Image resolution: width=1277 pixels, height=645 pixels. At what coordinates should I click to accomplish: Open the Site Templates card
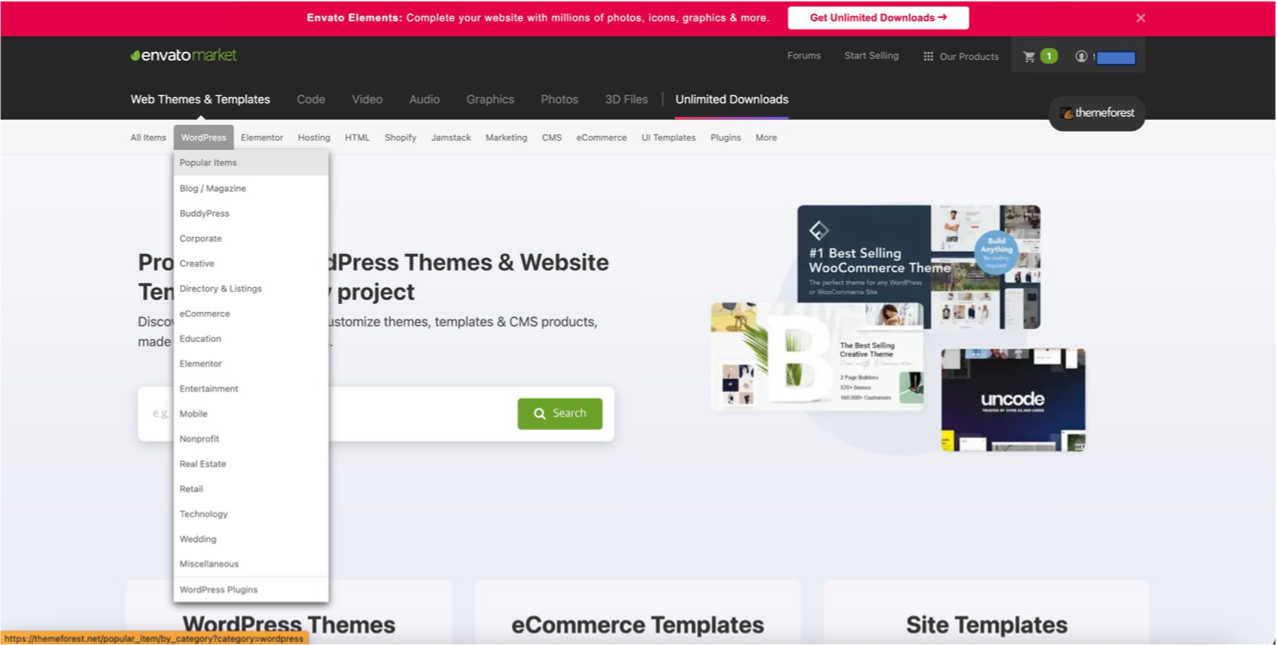pyautogui.click(x=987, y=612)
